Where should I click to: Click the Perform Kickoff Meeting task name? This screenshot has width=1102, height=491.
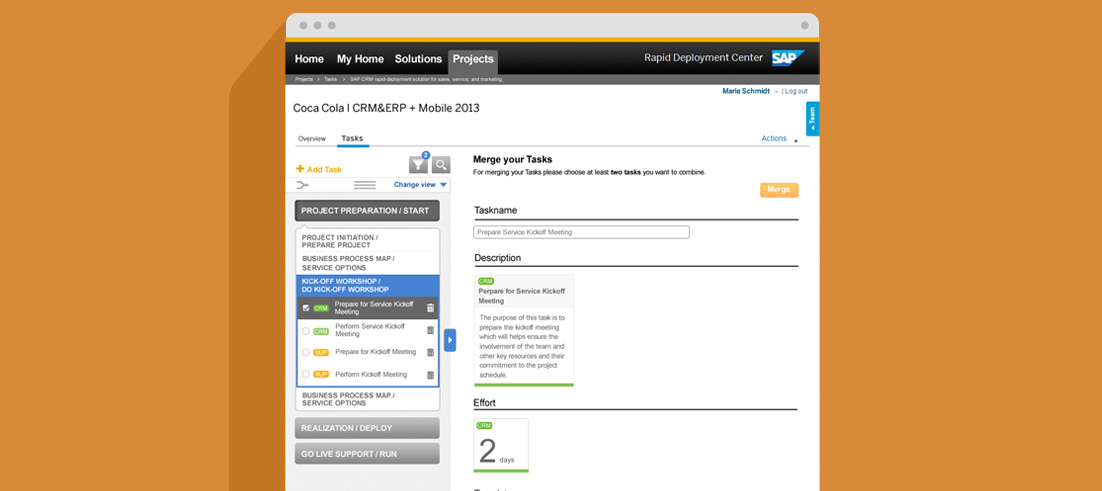(371, 374)
